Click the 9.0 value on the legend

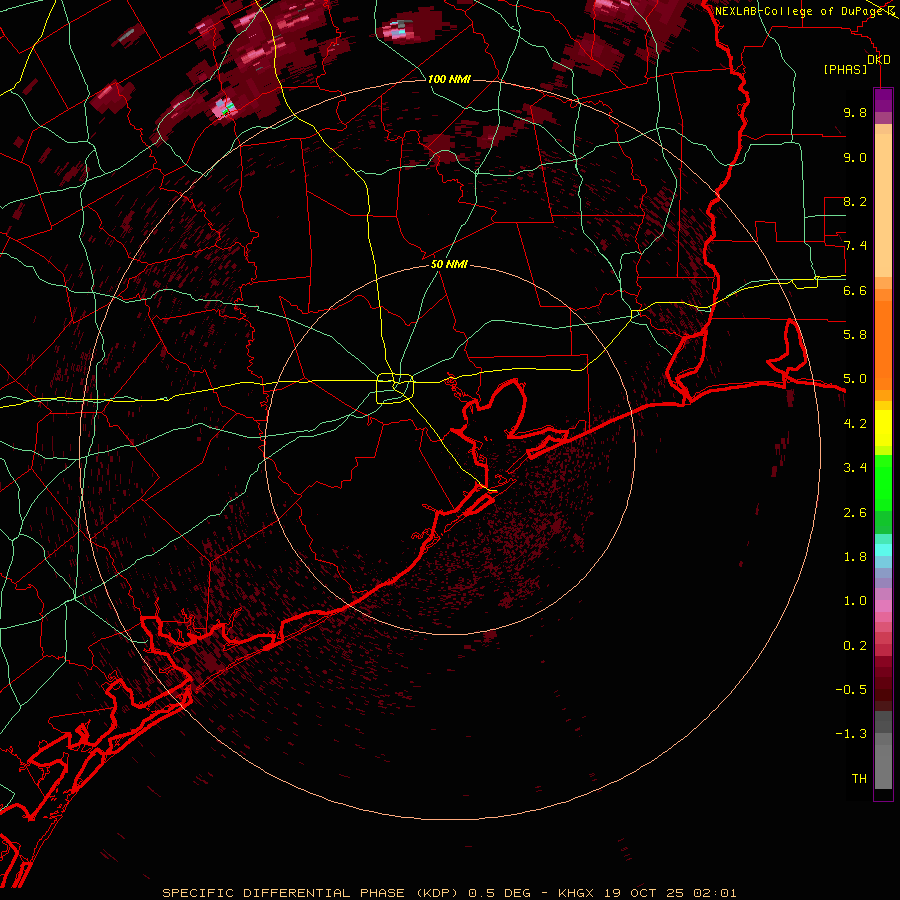[855, 158]
